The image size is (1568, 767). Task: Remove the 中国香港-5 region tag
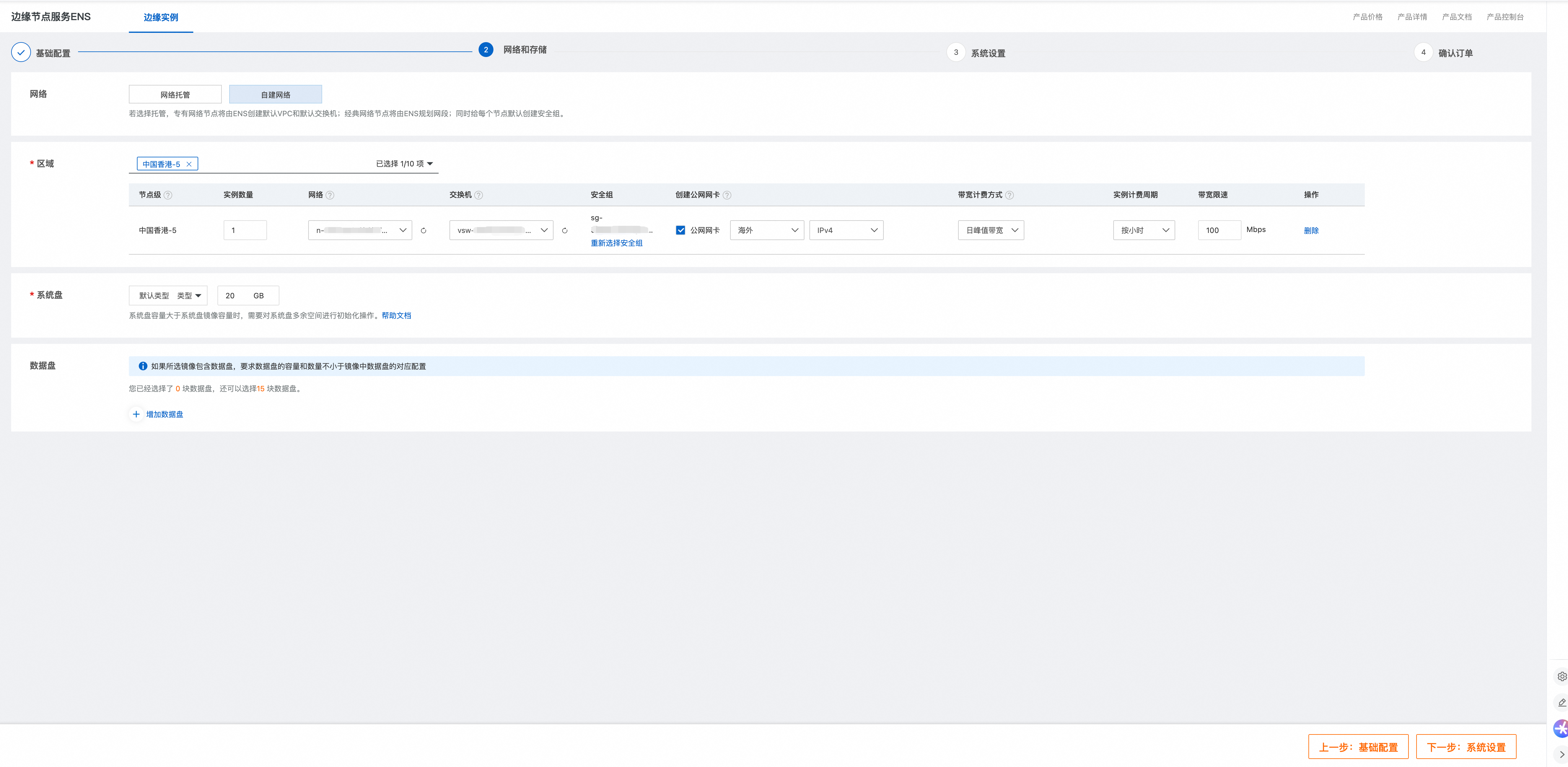pos(189,164)
